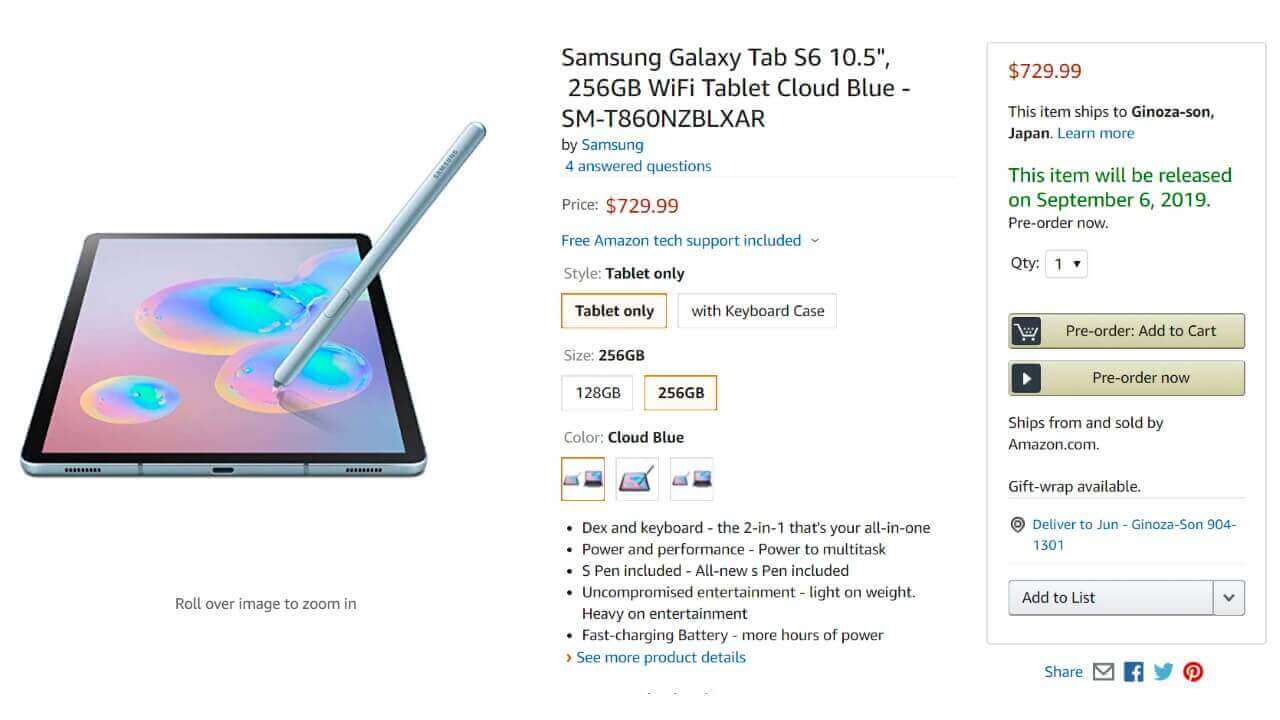Choose the with Keyboard Case style
The height and width of the screenshot is (720, 1280).
pyautogui.click(x=757, y=311)
